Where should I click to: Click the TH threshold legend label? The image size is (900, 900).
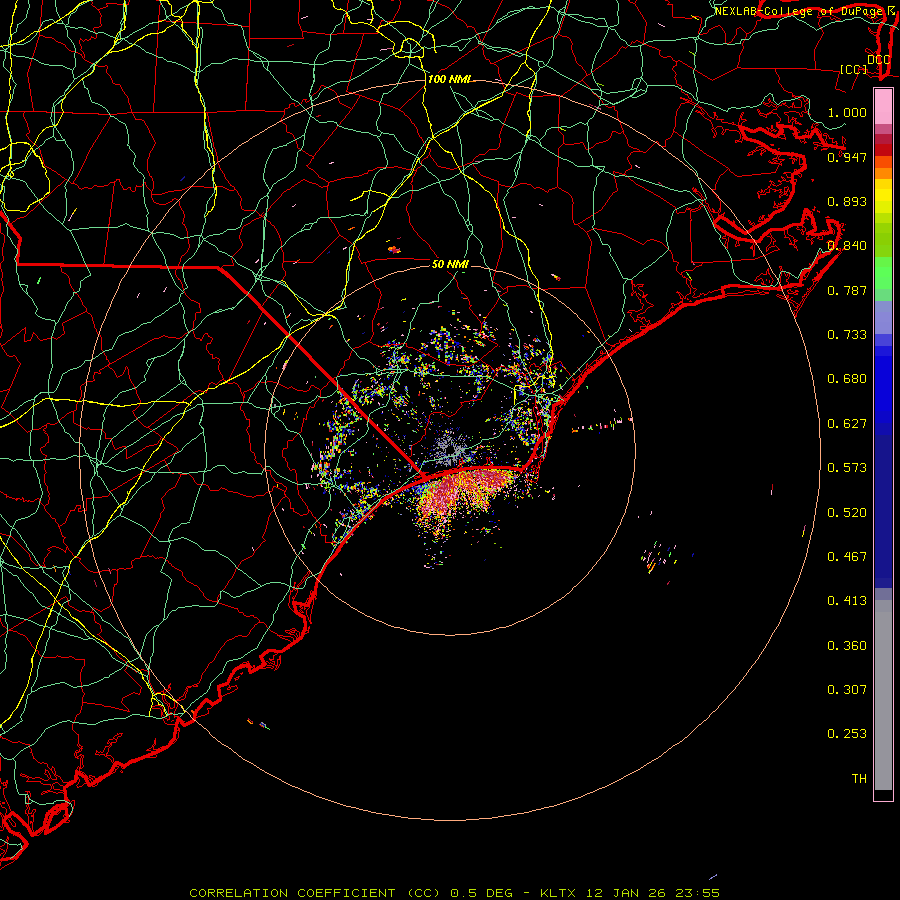(x=859, y=779)
